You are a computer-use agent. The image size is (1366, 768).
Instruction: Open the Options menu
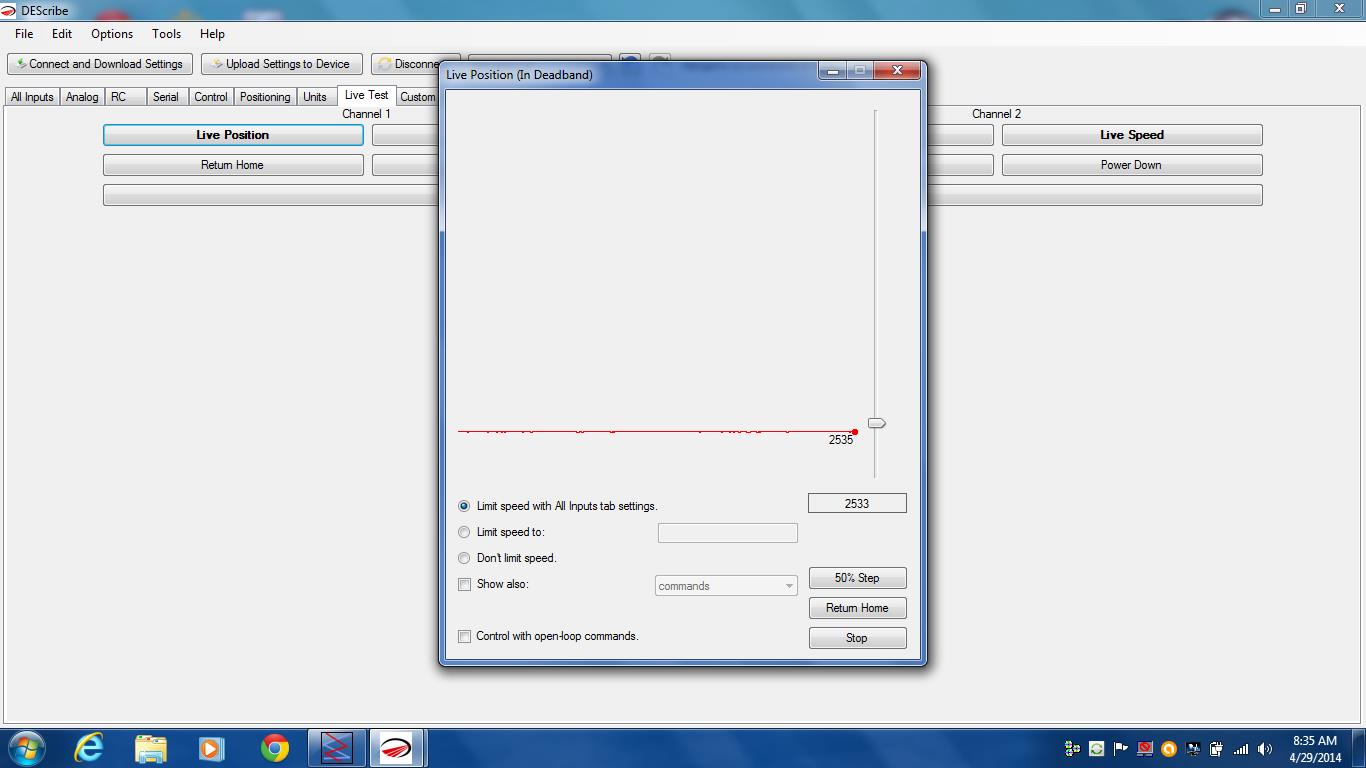(112, 34)
